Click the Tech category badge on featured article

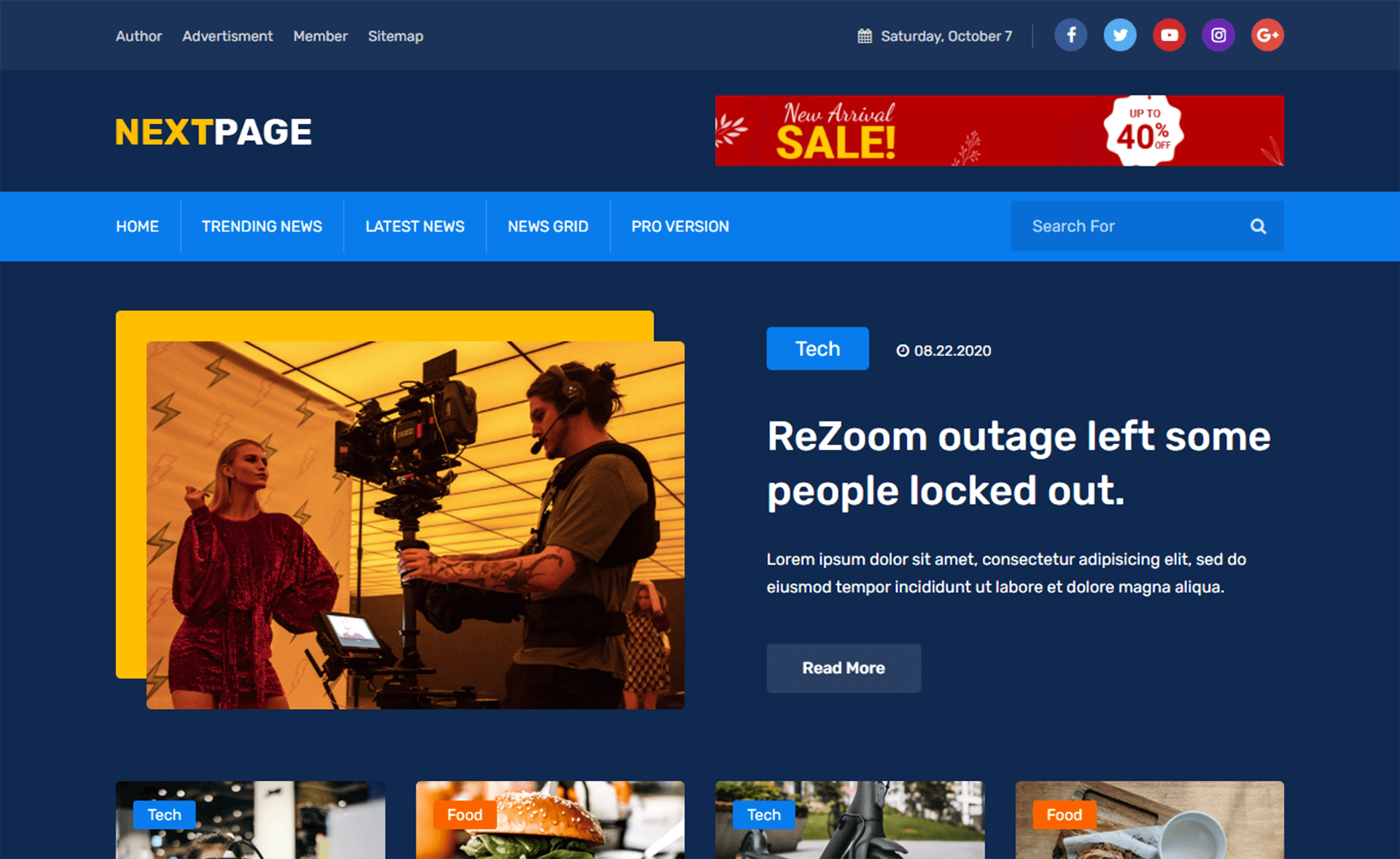tap(817, 349)
